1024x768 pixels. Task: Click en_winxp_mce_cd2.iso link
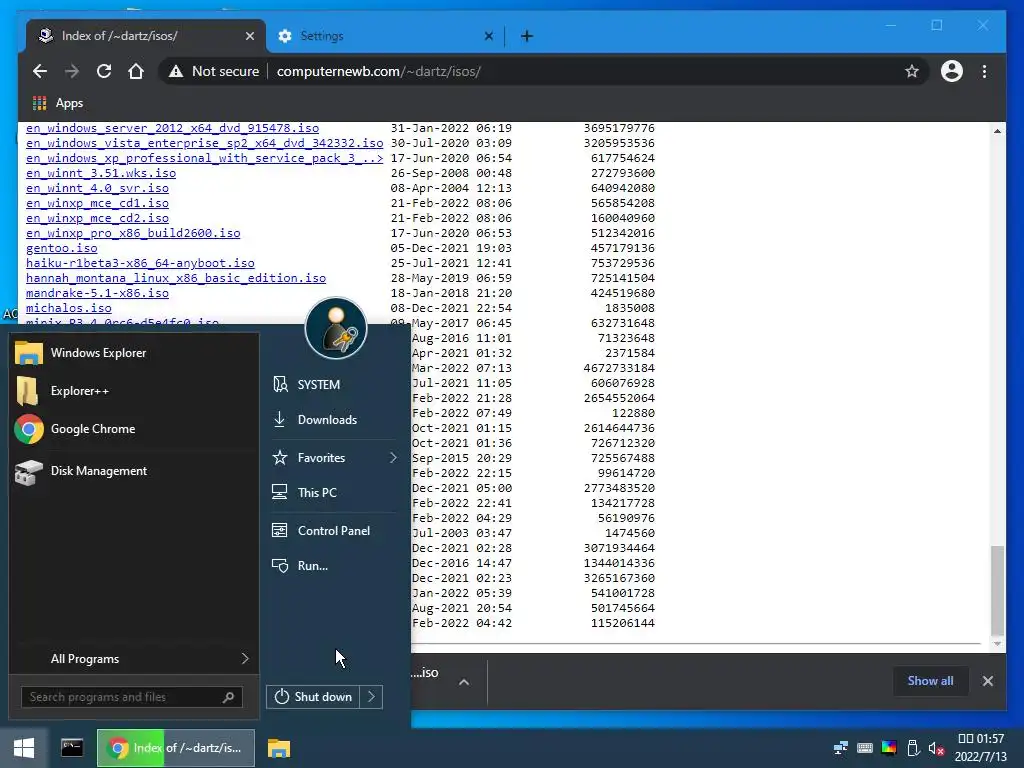tap(97, 218)
